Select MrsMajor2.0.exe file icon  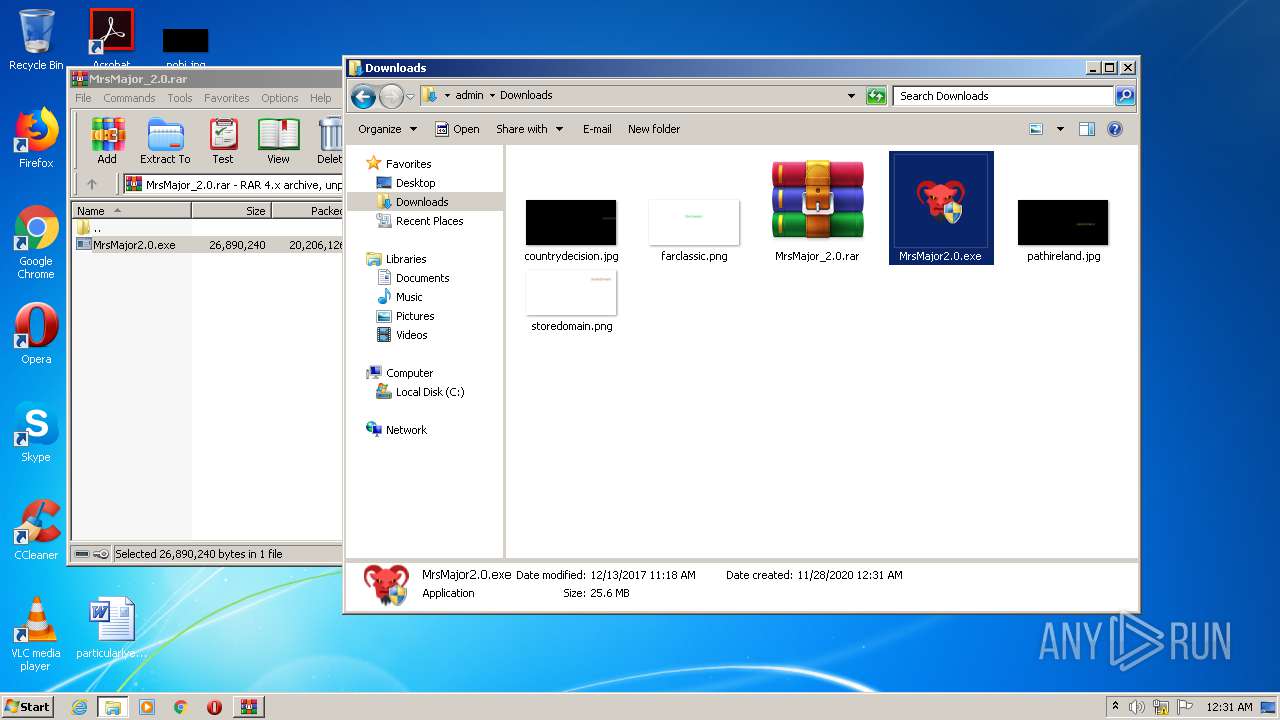point(941,208)
